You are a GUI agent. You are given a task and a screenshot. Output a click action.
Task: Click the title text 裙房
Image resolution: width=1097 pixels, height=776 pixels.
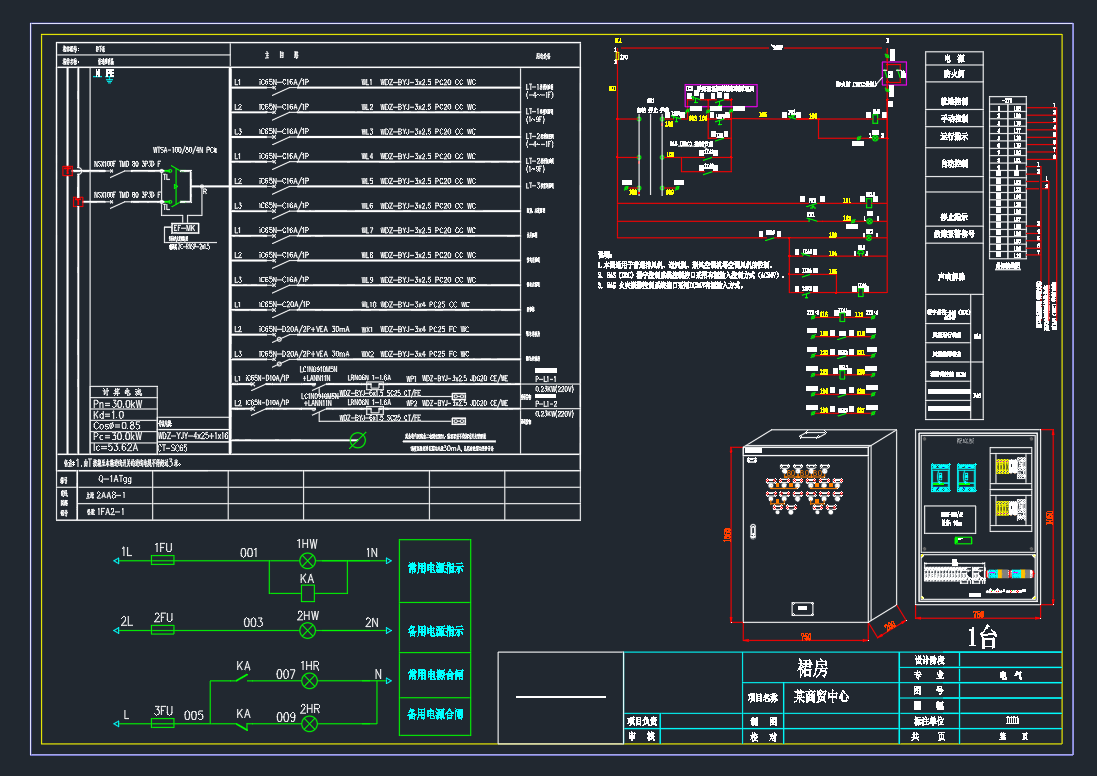point(813,668)
